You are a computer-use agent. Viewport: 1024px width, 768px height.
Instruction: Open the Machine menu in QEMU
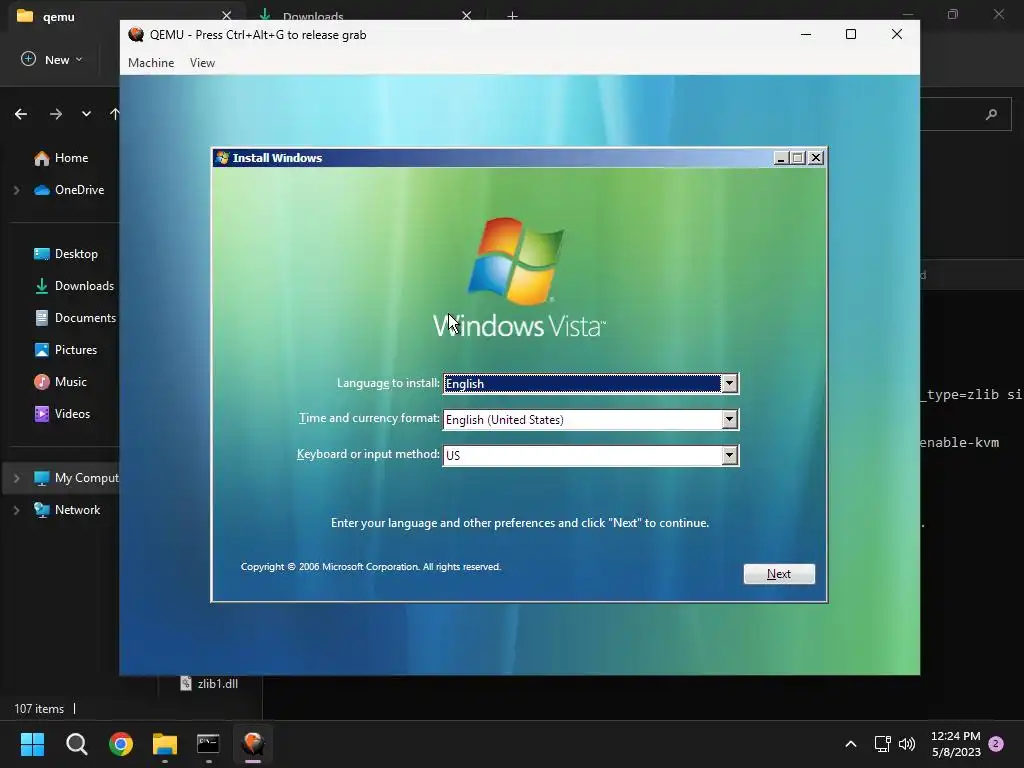pos(151,63)
